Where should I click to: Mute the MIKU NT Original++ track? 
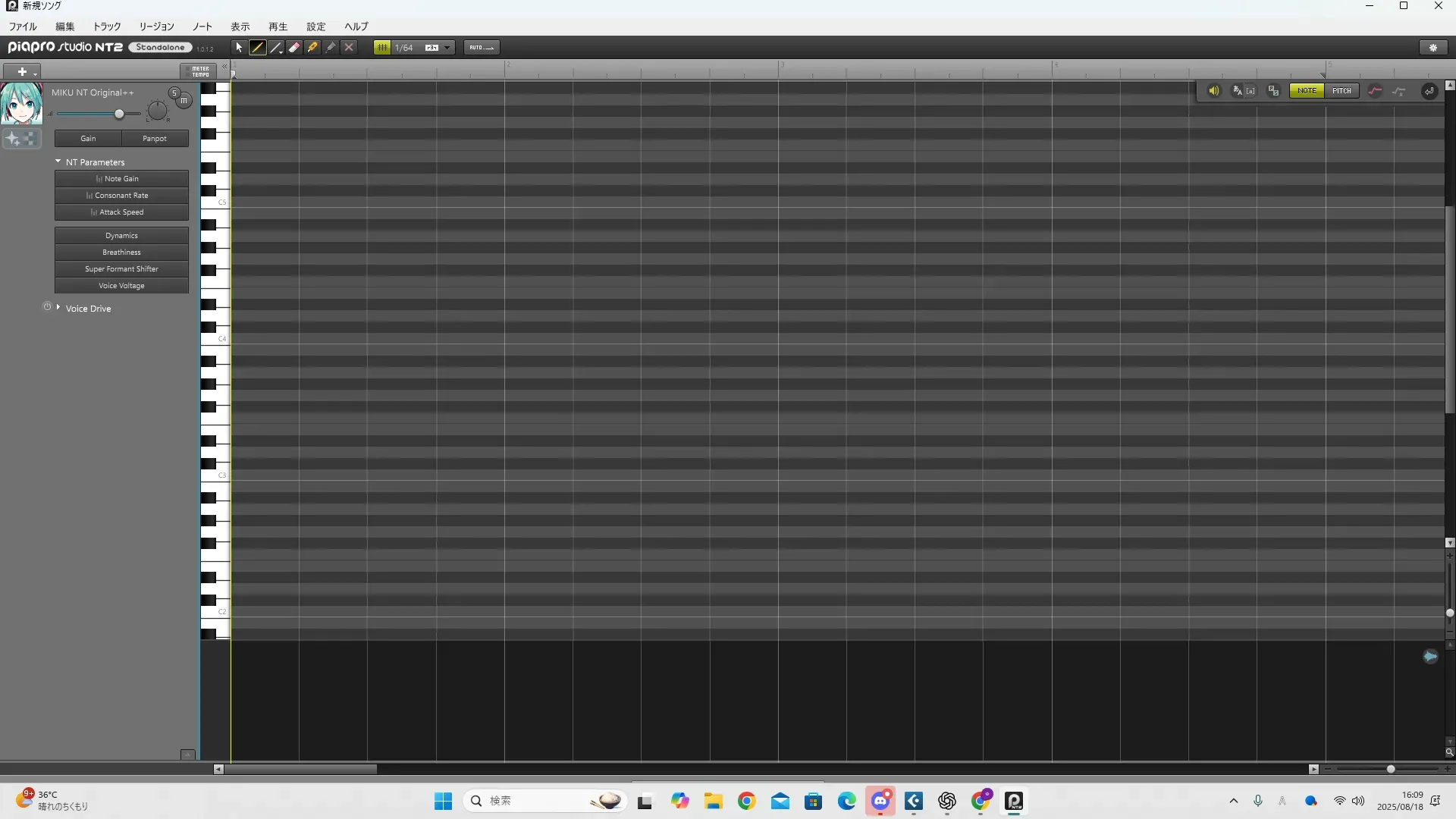(x=184, y=100)
